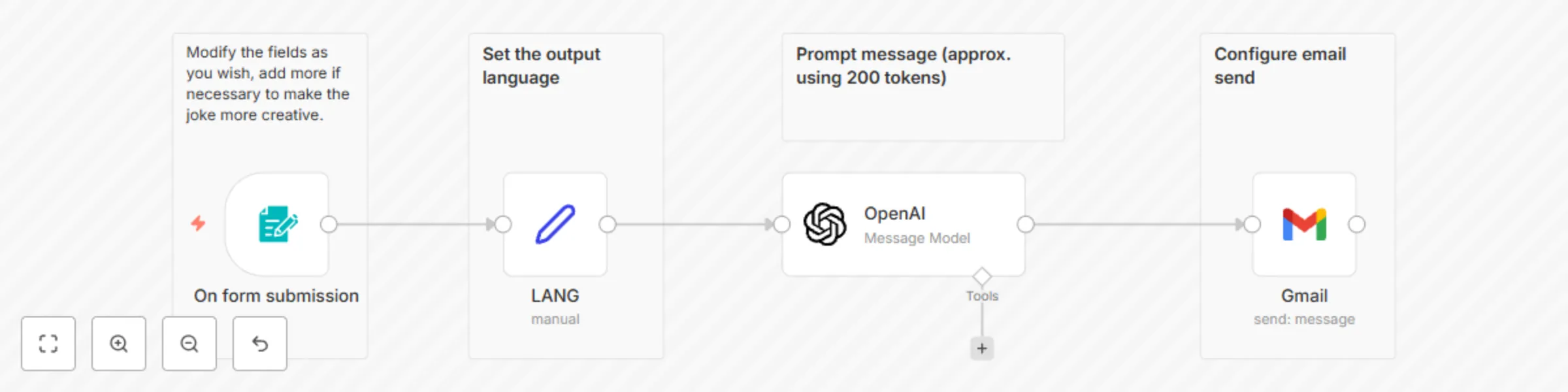Open the Gmail send message node
The width and height of the screenshot is (1568, 392).
coord(1304,223)
